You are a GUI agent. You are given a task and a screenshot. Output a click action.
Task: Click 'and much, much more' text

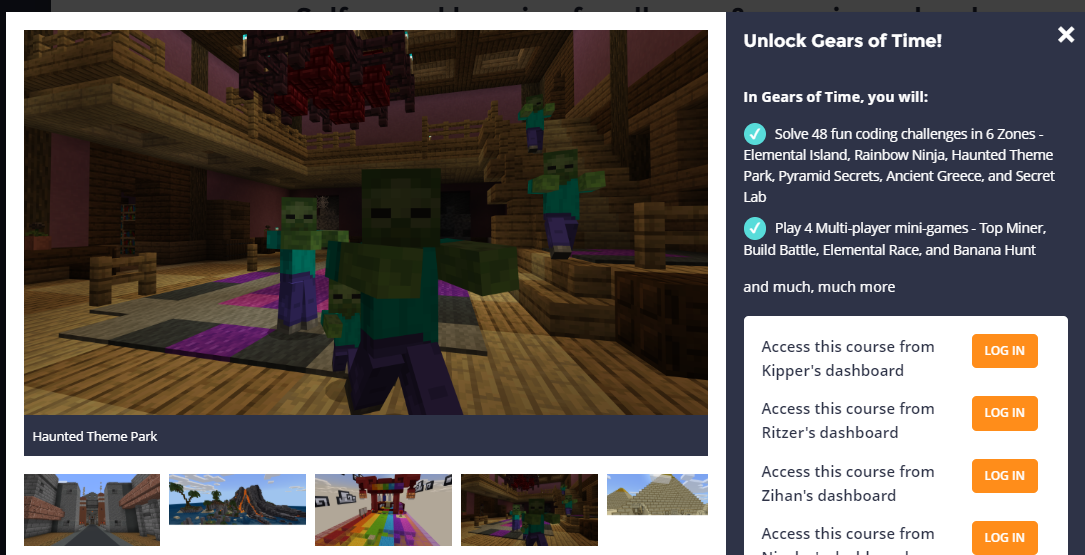coord(819,286)
